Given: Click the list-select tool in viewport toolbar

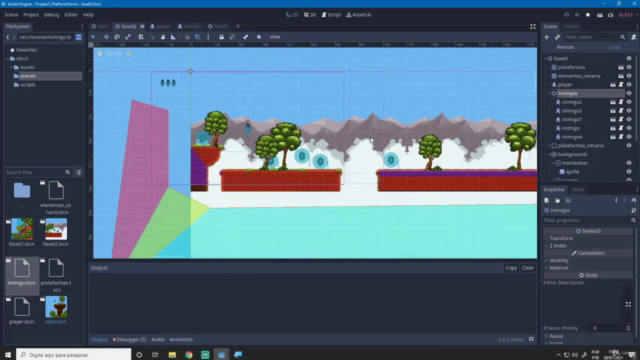Looking at the screenshot, I should [x=141, y=37].
